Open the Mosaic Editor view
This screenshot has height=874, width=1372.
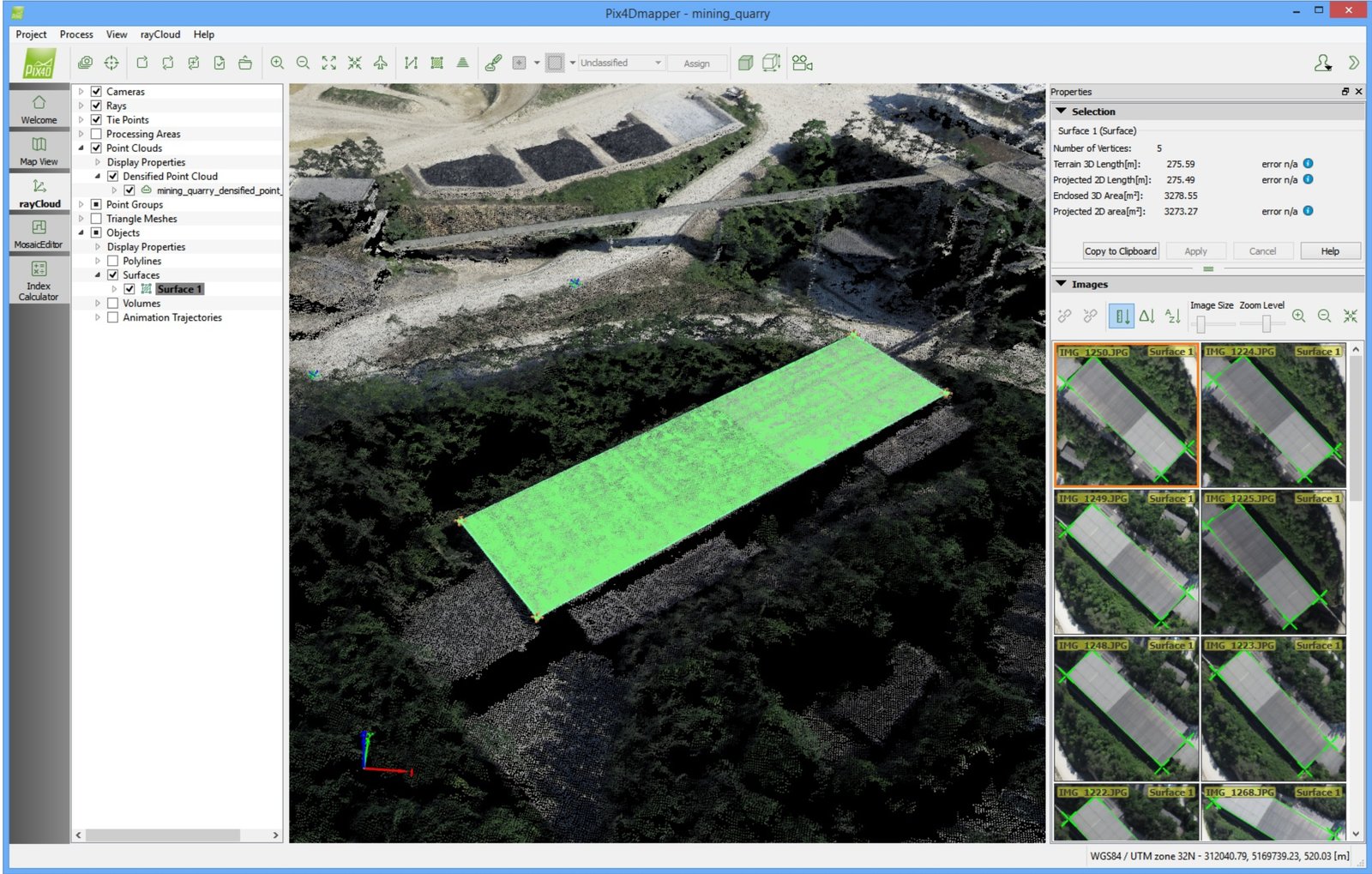click(x=39, y=234)
